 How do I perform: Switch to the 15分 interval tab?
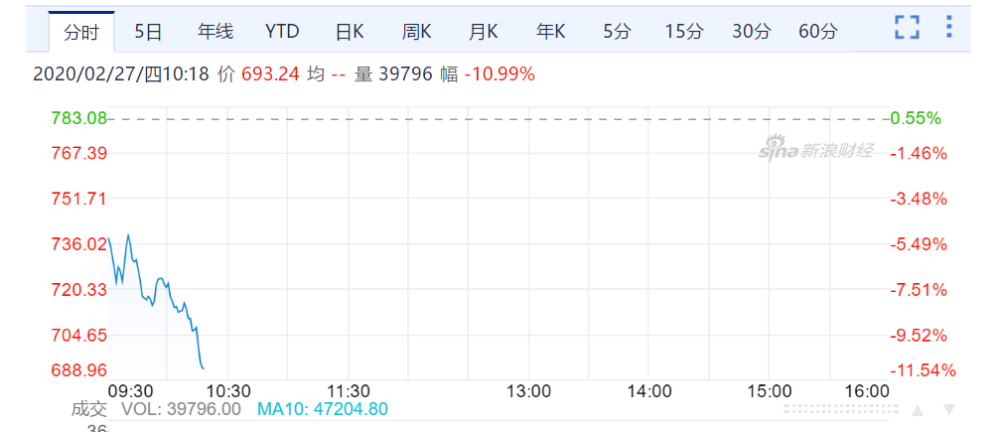tap(684, 31)
